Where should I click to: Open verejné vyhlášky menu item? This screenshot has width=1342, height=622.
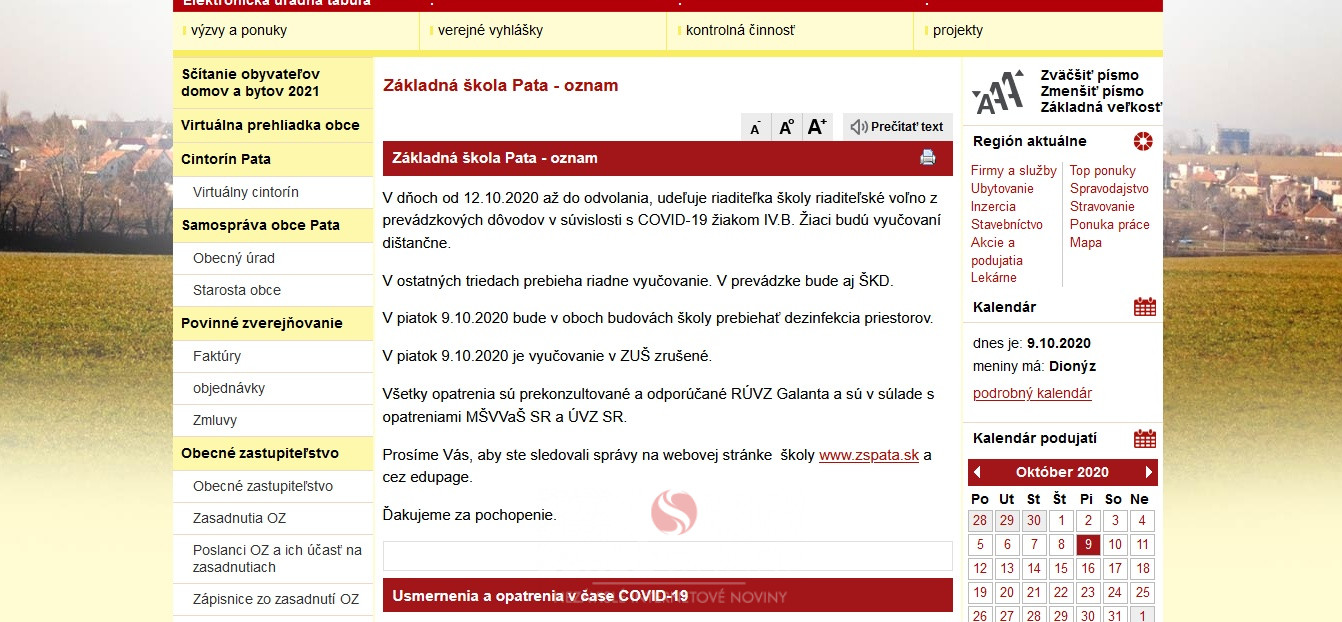click(490, 30)
